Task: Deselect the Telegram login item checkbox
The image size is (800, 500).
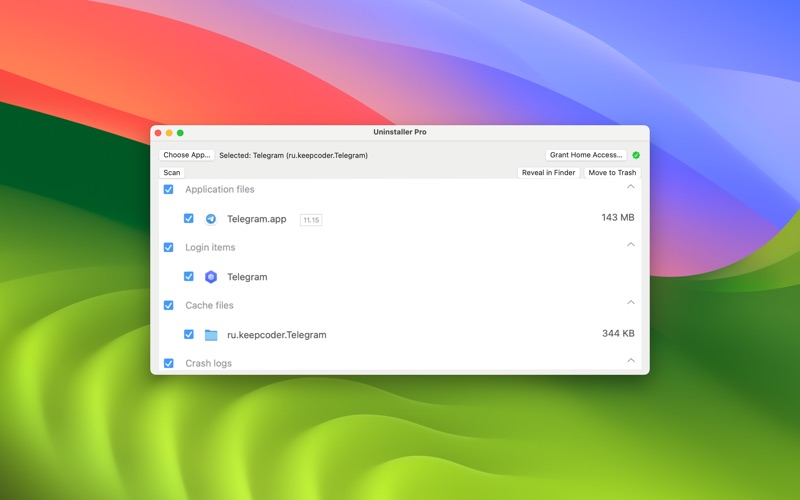Action: (188, 277)
